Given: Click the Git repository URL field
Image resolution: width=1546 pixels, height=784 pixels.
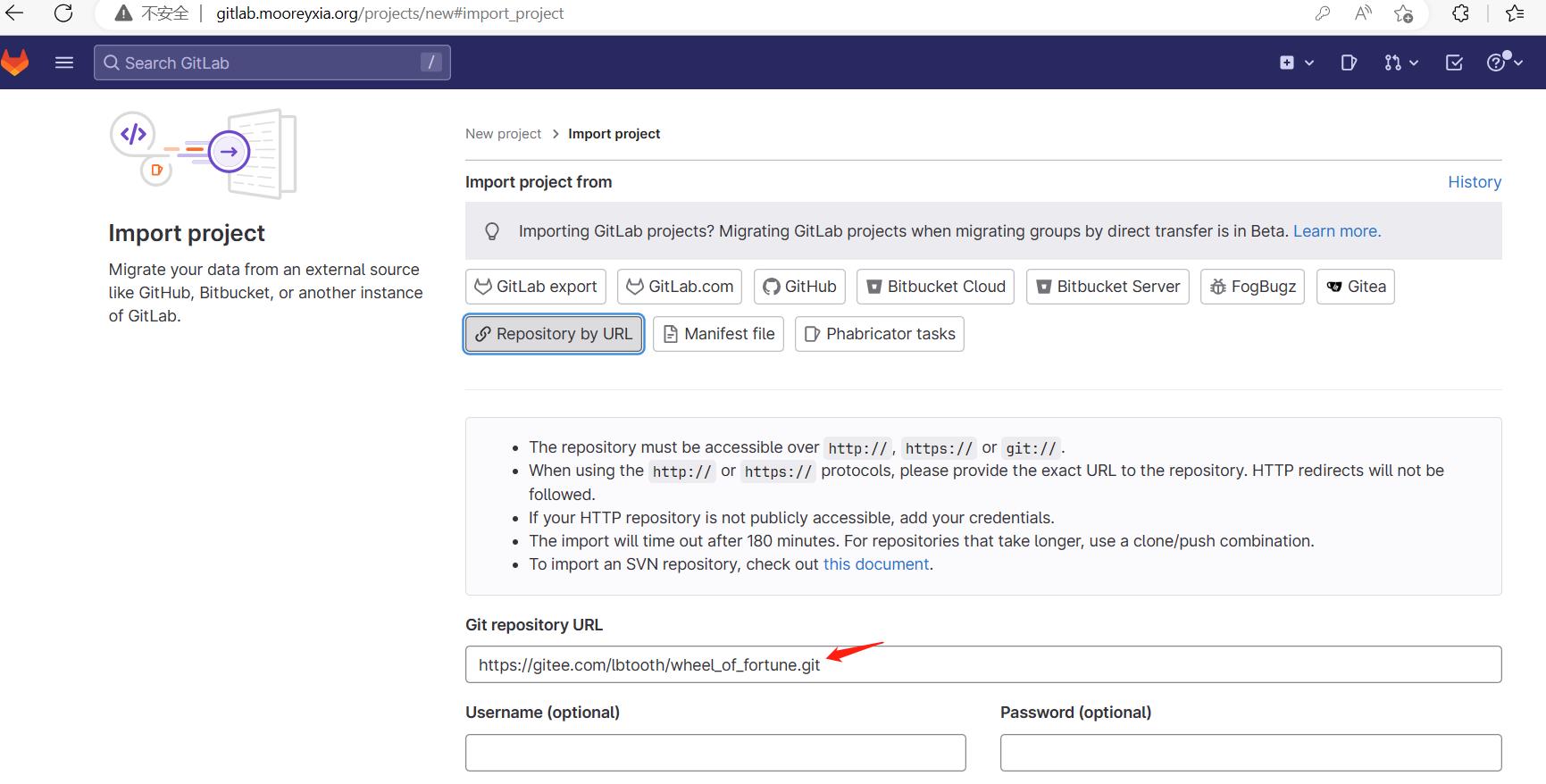Looking at the screenshot, I should pos(983,664).
